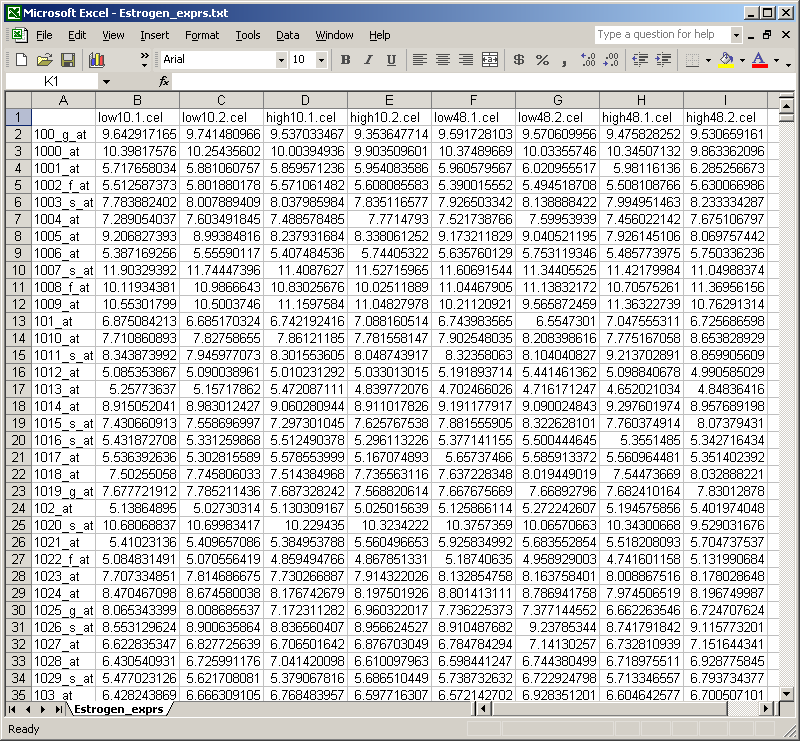Click the Save disk icon
Image resolution: width=800 pixels, height=741 pixels.
pos(68,60)
